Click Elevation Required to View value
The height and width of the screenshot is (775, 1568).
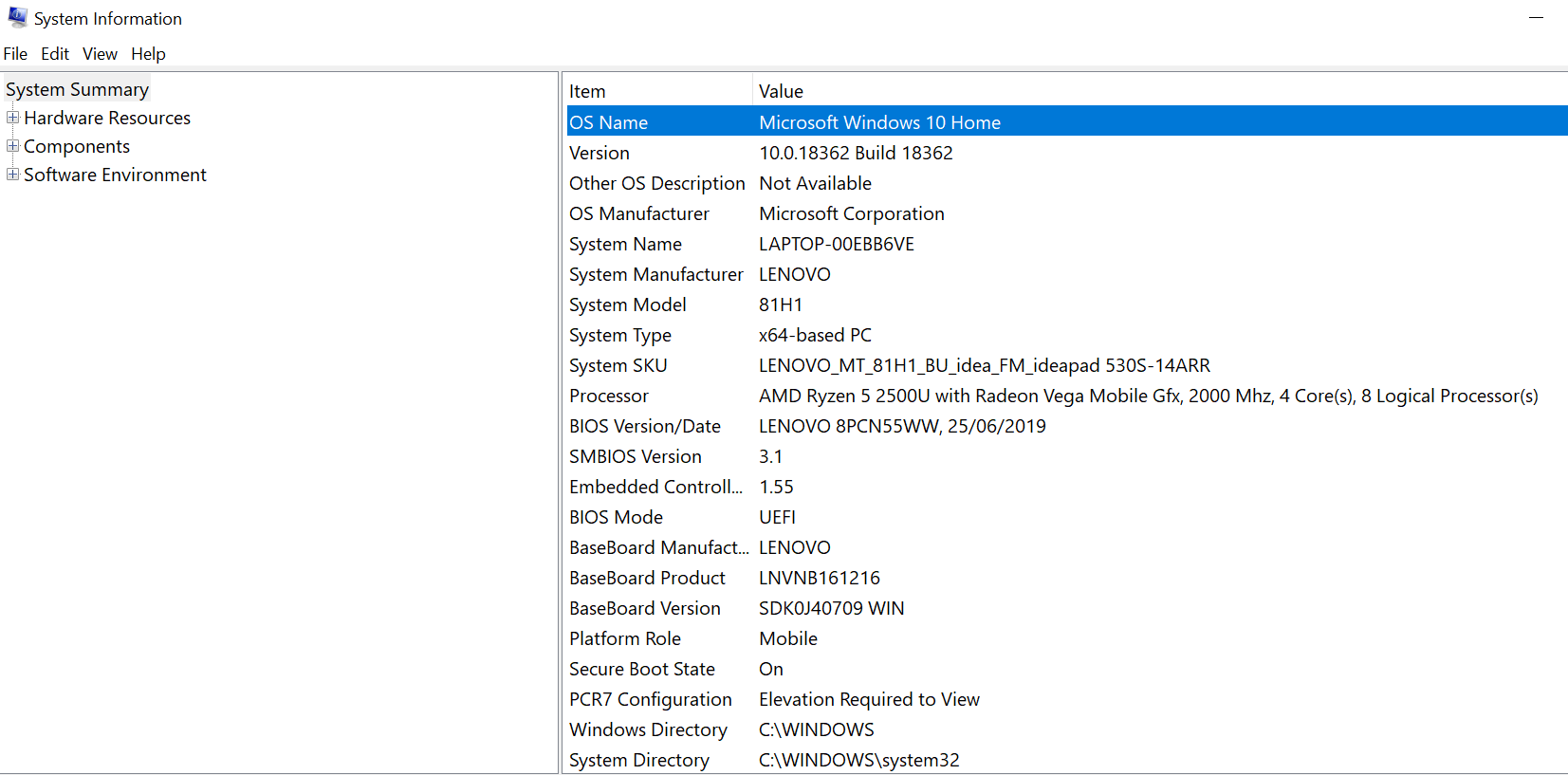tap(869, 699)
